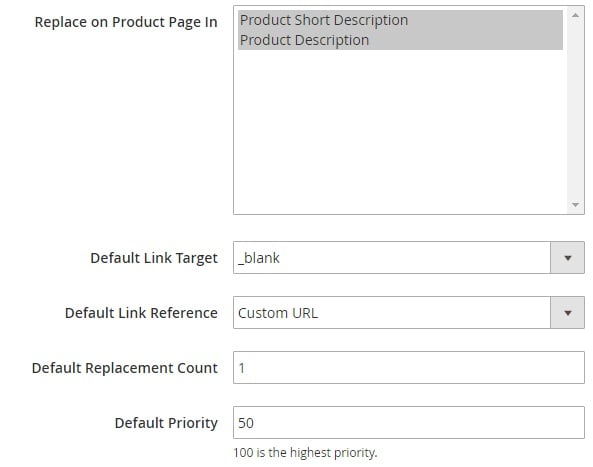Click the listbox vertical scrollbar track

point(575,110)
